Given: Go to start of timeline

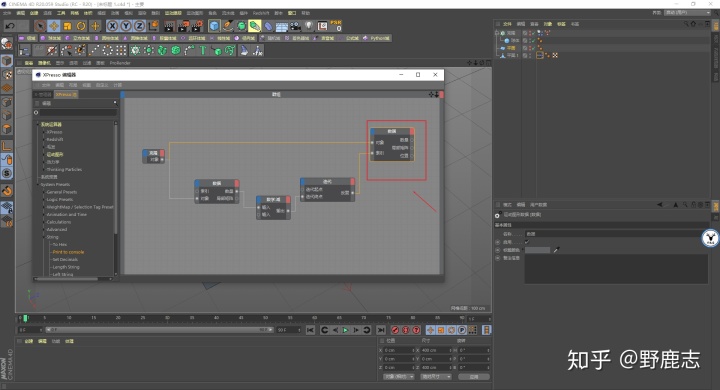Looking at the screenshot, I should click(310, 330).
